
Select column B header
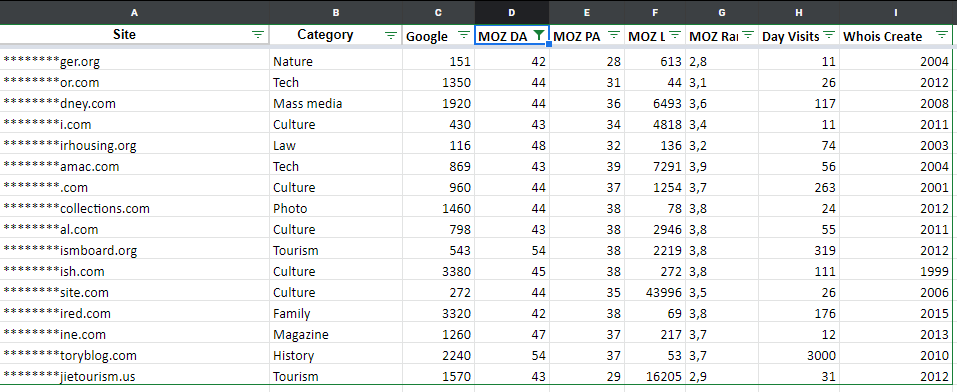coord(336,12)
